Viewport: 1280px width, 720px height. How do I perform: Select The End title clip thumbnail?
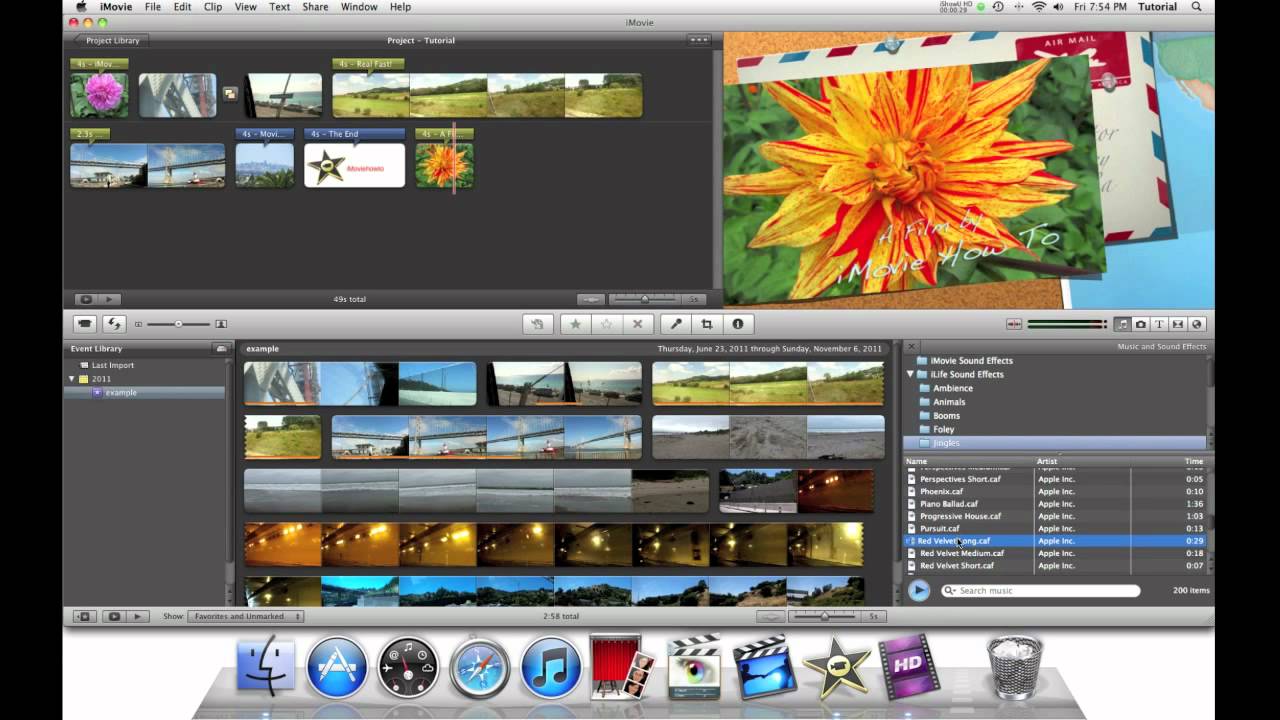point(355,165)
